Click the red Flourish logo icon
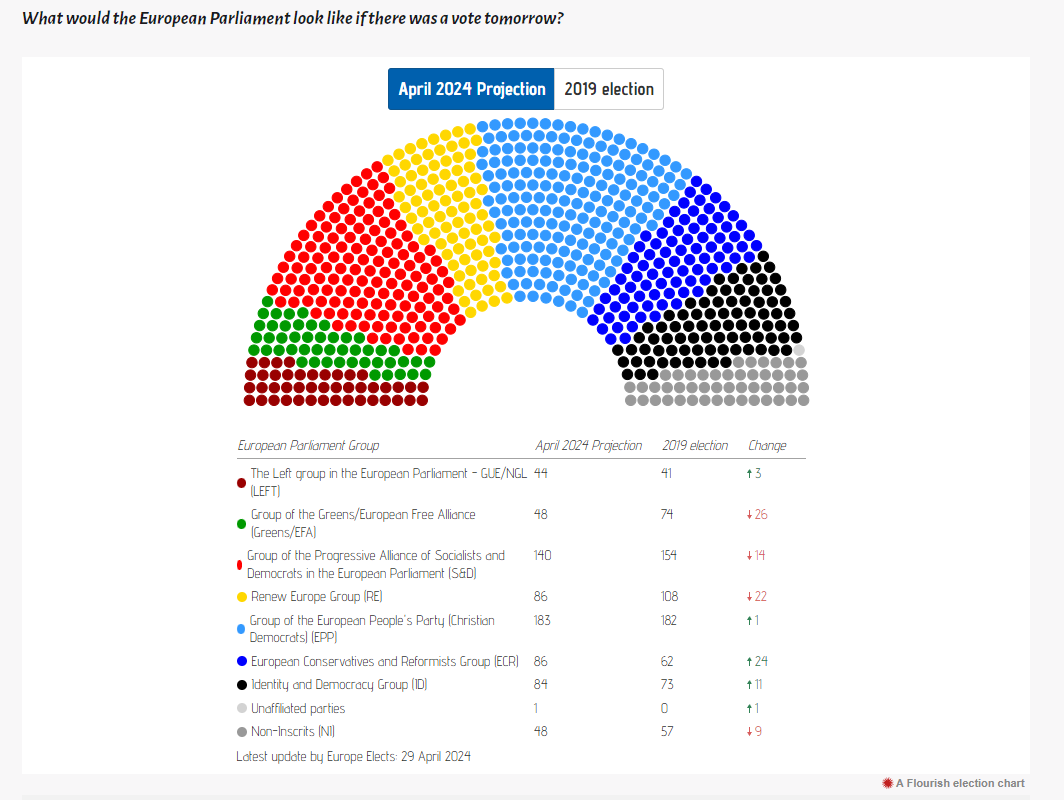This screenshot has width=1064, height=800. coord(887,783)
